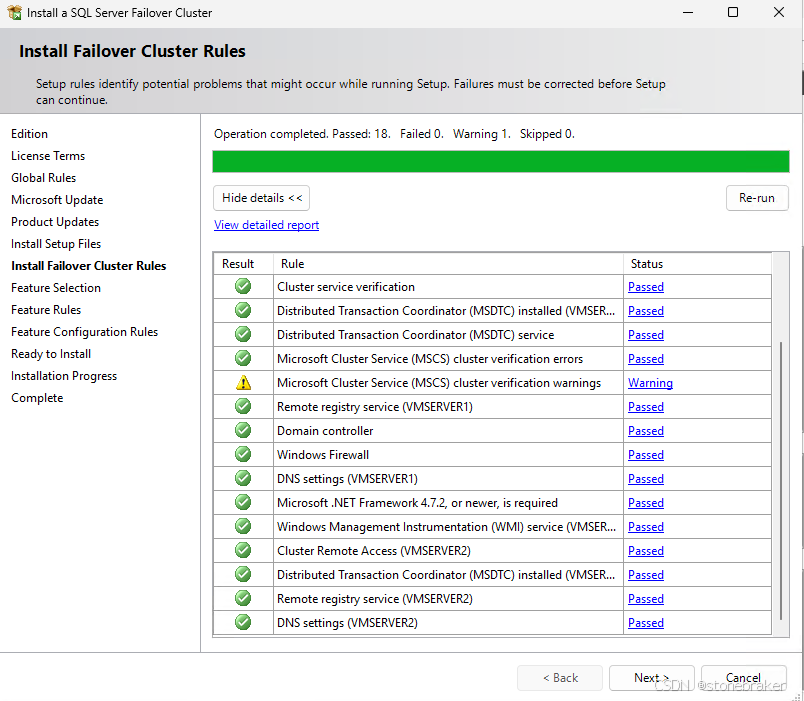Open Warning status for MSCS verification warnings
The image size is (804, 701).
pos(650,383)
